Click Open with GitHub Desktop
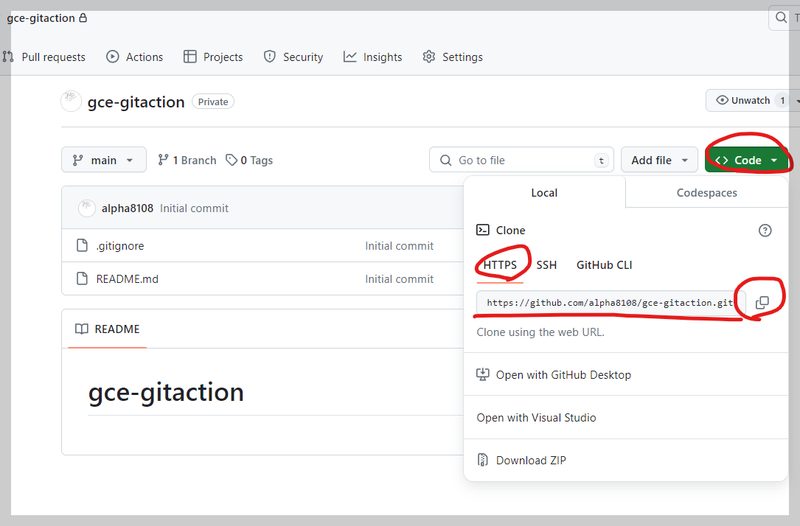Screen dimensions: 800x526 [563, 375]
